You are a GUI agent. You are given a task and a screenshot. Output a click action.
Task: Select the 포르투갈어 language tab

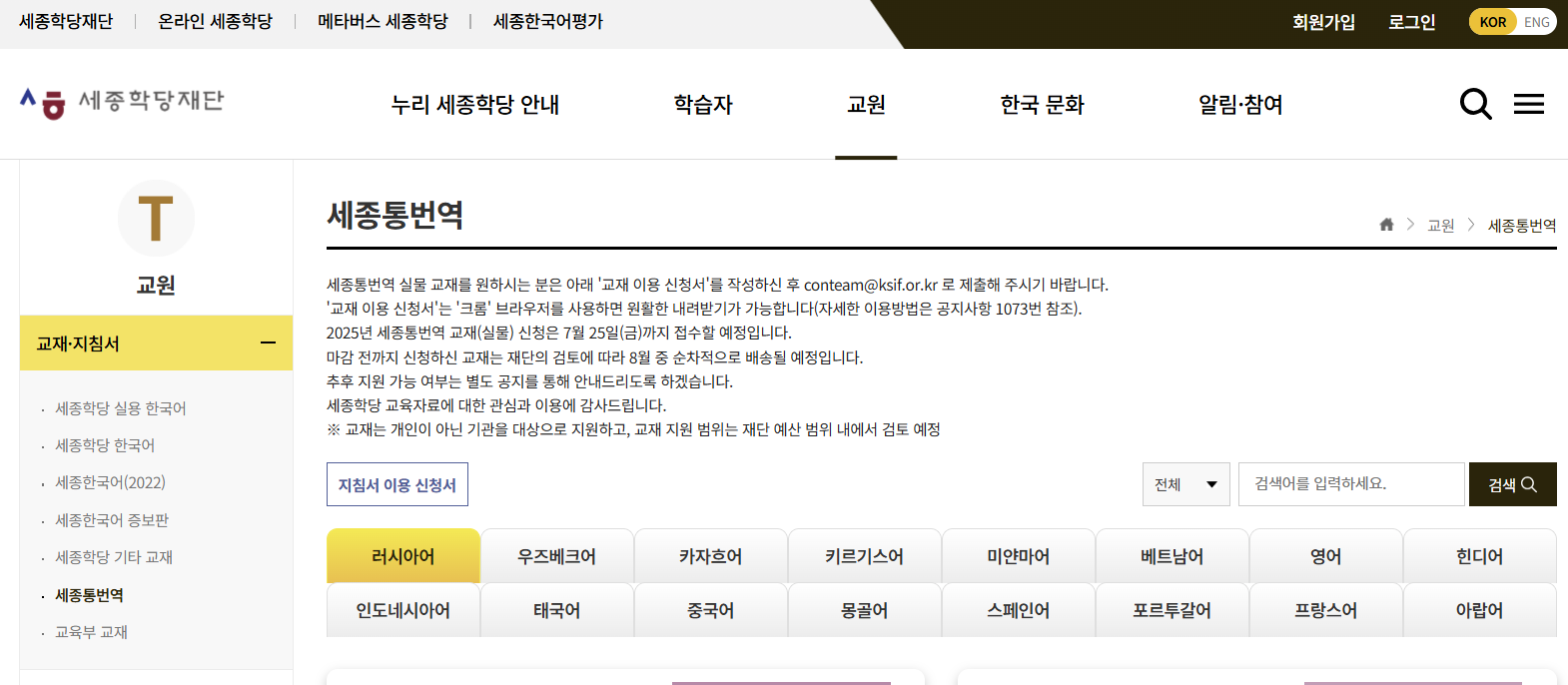1173,610
